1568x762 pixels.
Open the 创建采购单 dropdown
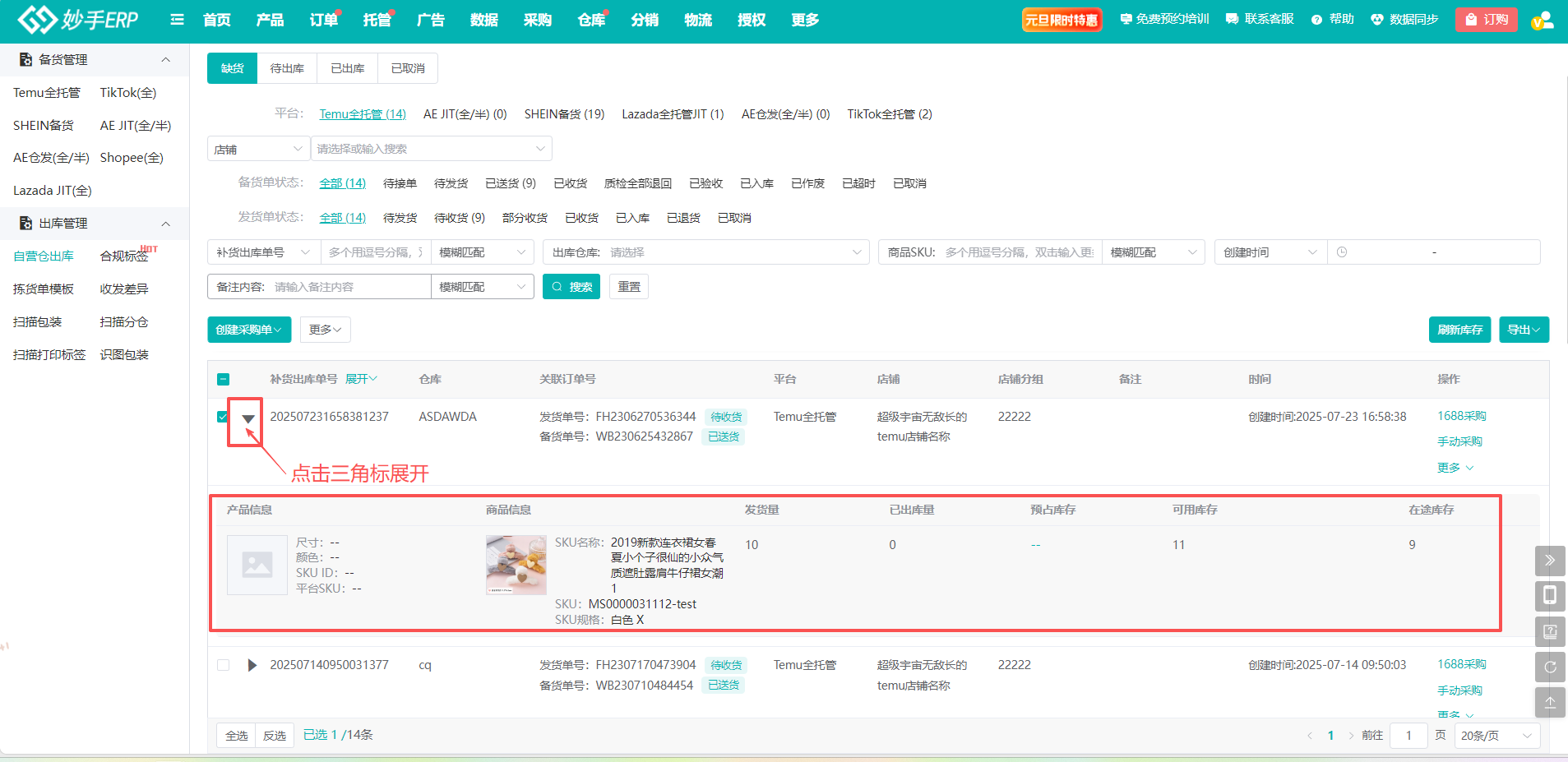[249, 330]
